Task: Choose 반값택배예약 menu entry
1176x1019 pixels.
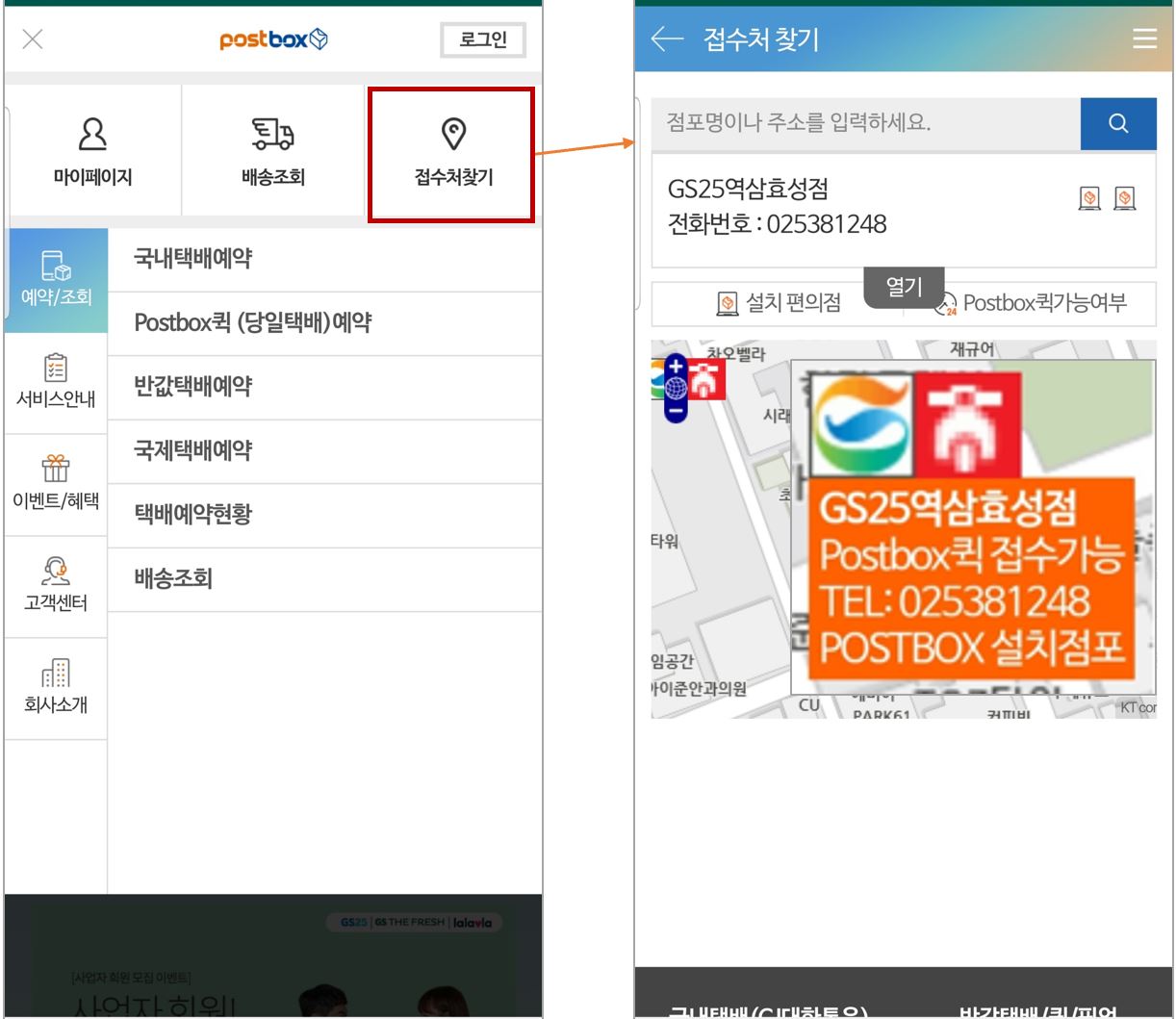Action: pos(325,387)
